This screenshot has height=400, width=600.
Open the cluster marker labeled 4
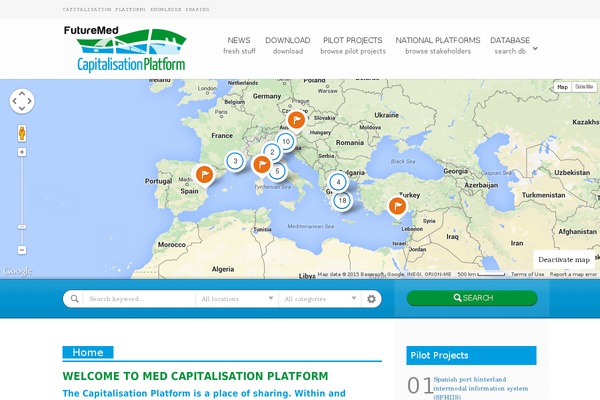338,182
